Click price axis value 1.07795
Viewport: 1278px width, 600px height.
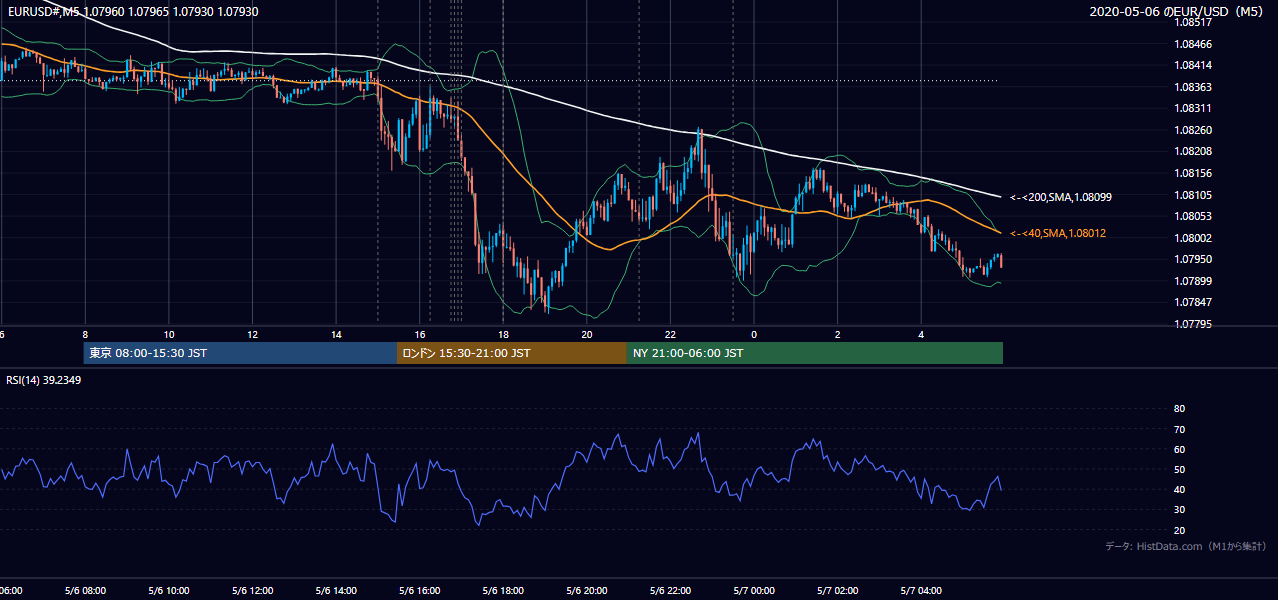pyautogui.click(x=1193, y=324)
